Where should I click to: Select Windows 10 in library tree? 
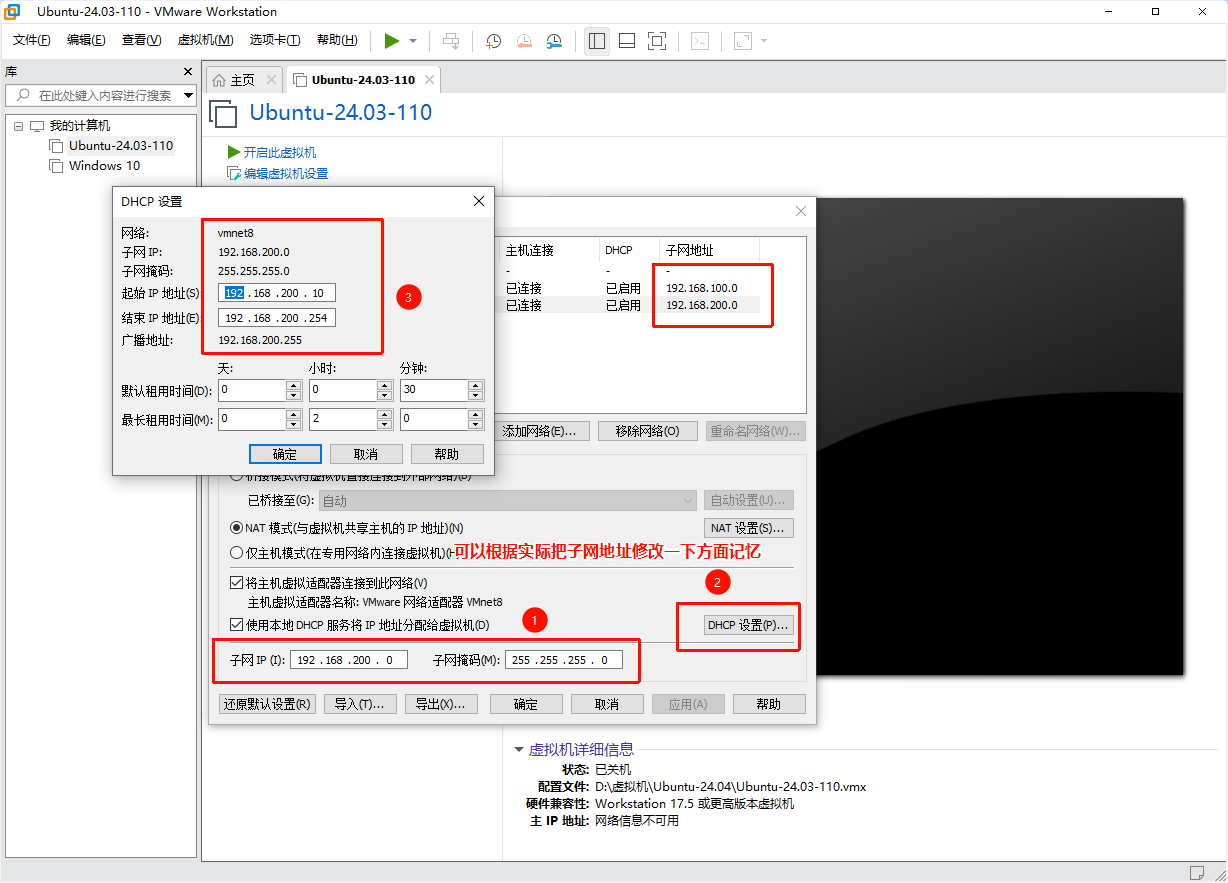pyautogui.click(x=104, y=166)
